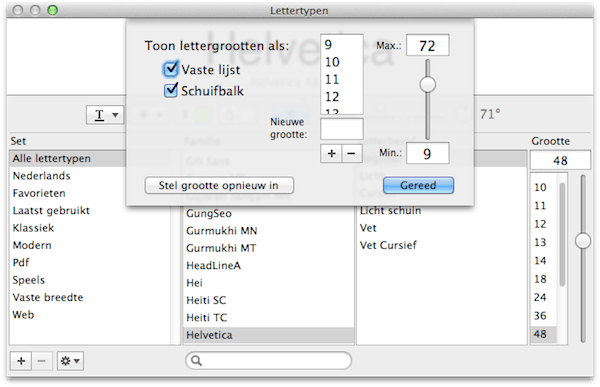Select Helvetica font family
This screenshot has height=387, width=600.
pos(269,335)
